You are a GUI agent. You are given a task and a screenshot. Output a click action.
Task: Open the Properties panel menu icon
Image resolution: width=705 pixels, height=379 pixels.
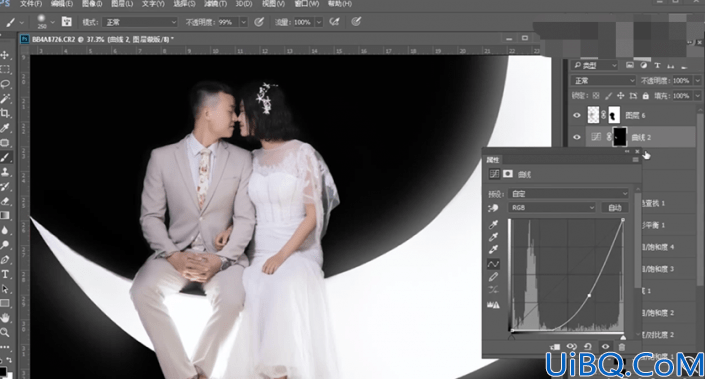pyautogui.click(x=635, y=160)
